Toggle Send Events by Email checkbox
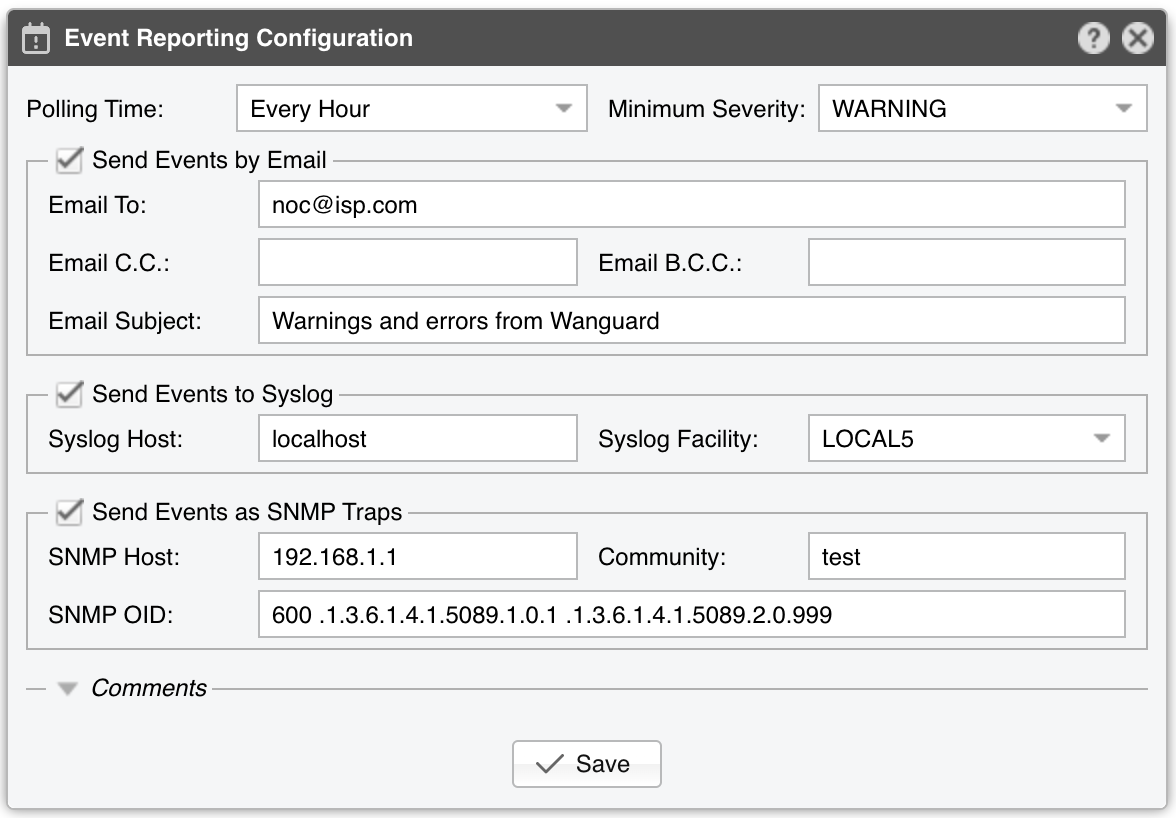The width and height of the screenshot is (1176, 818). pyautogui.click(x=69, y=160)
